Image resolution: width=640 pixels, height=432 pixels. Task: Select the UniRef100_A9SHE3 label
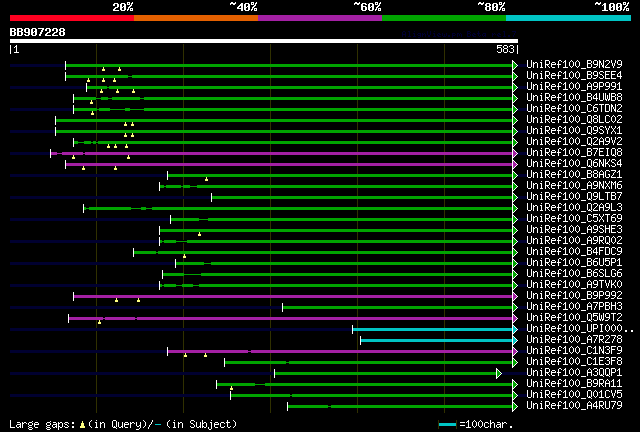(574, 230)
